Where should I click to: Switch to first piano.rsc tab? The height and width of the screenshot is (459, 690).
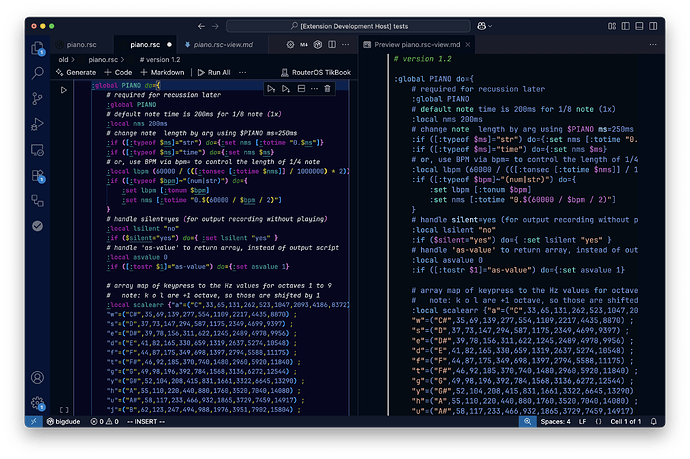[81, 44]
